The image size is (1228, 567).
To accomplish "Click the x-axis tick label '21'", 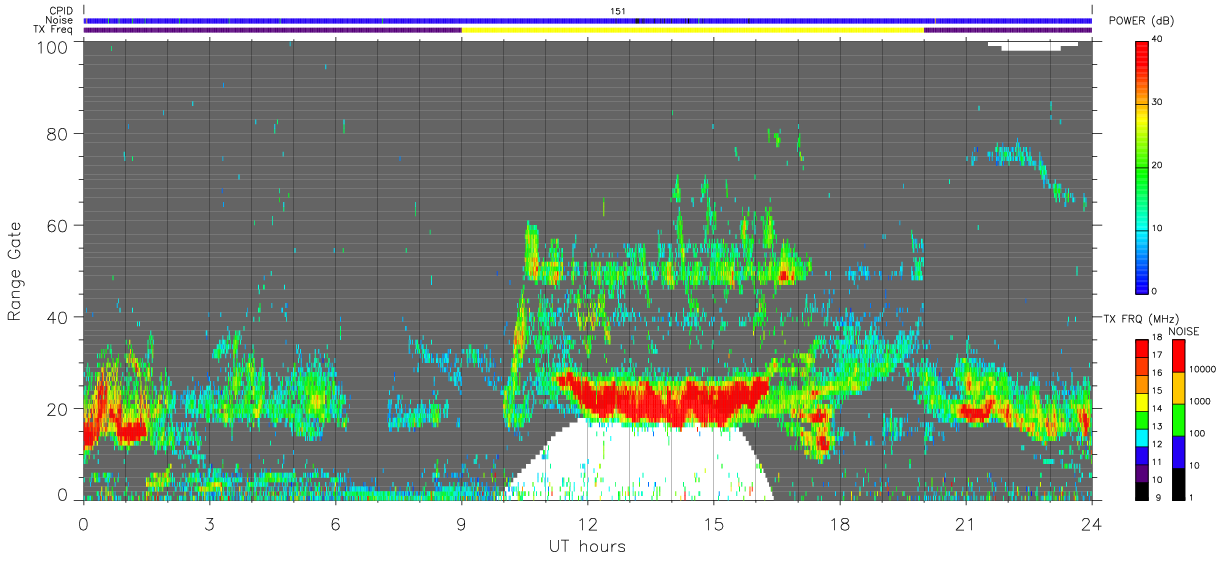I will [965, 524].
